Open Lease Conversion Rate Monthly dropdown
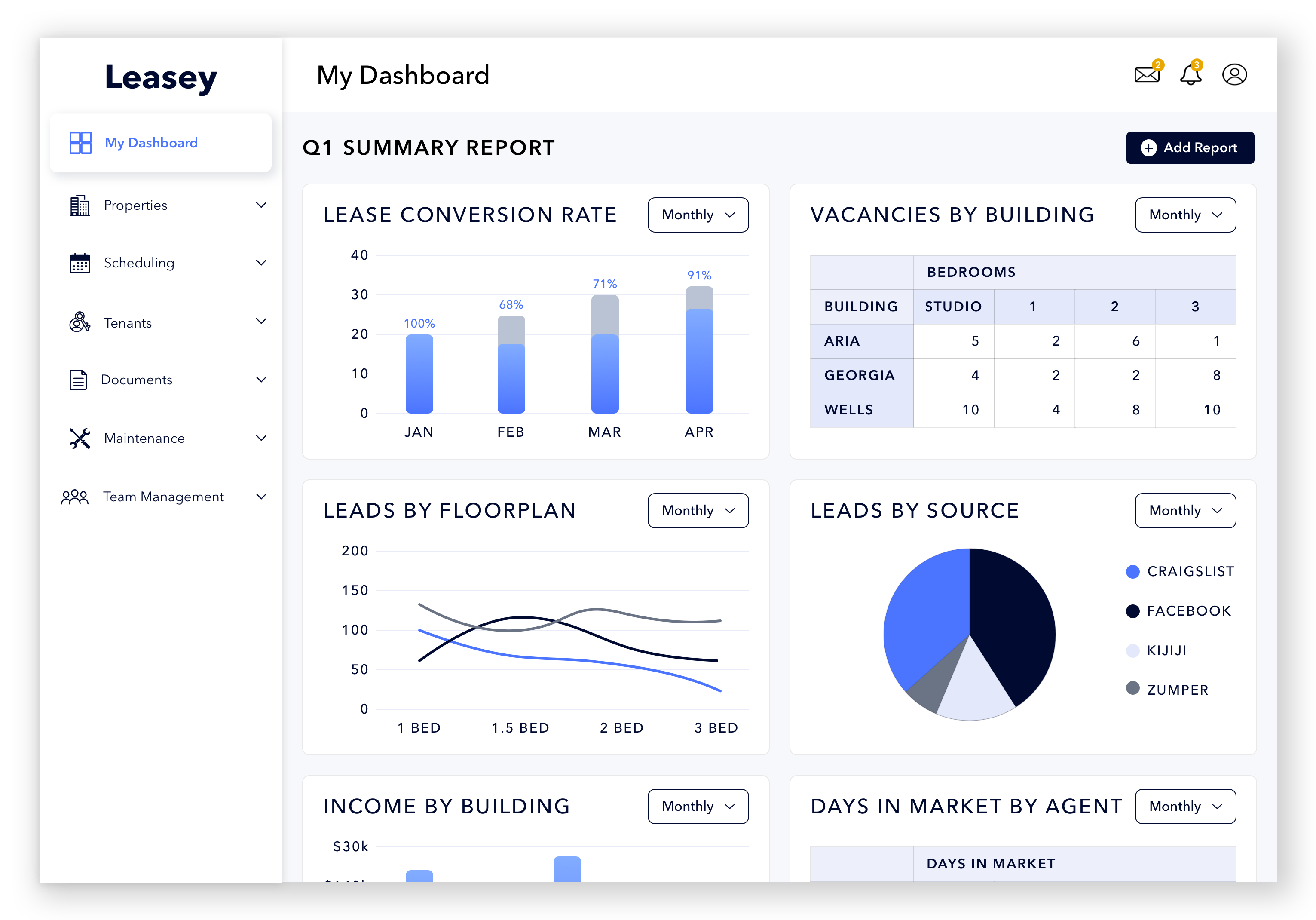Screen dimensions: 1316x920 click(x=698, y=215)
